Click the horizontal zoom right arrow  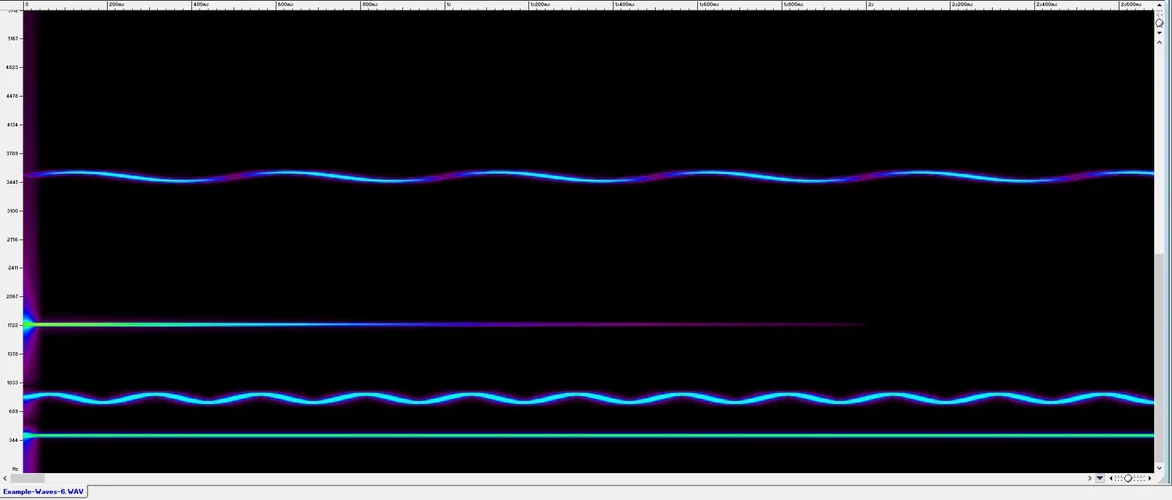tap(1150, 478)
